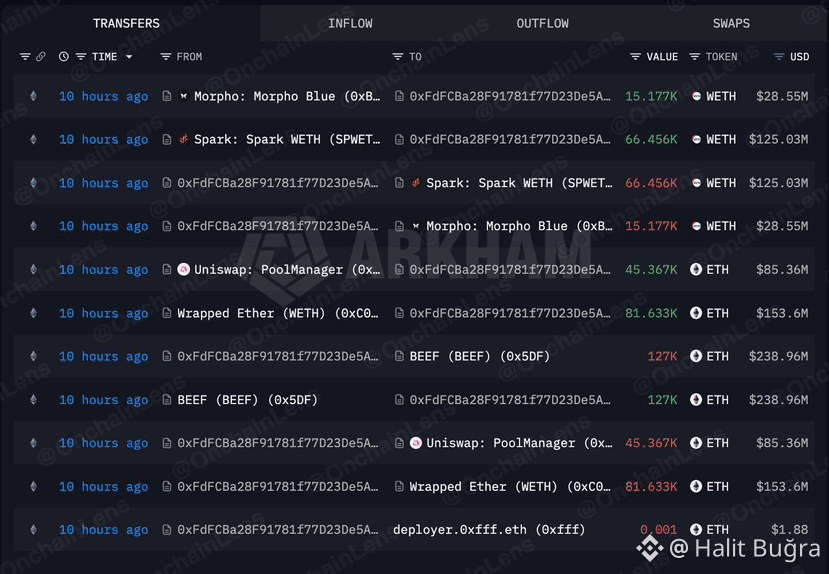The width and height of the screenshot is (829, 574).
Task: Open Uniswap PoolManager sender in green 45.367K row
Action: (287, 270)
